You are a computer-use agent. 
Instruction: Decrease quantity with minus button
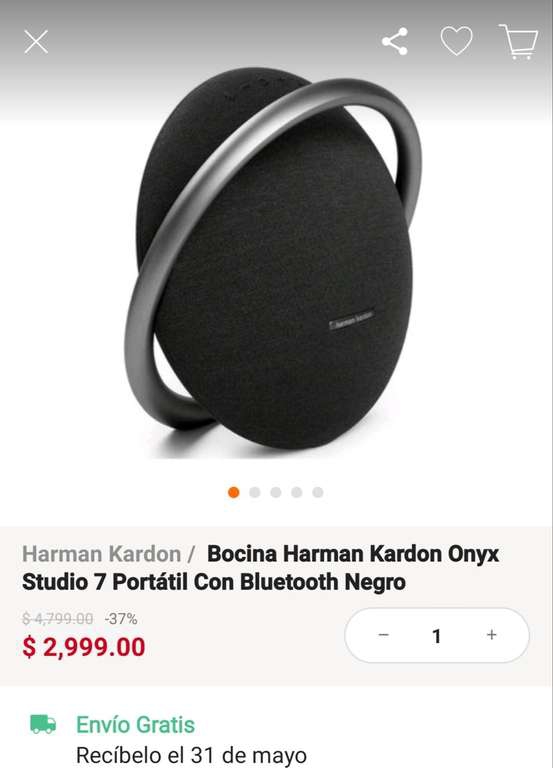(384, 635)
